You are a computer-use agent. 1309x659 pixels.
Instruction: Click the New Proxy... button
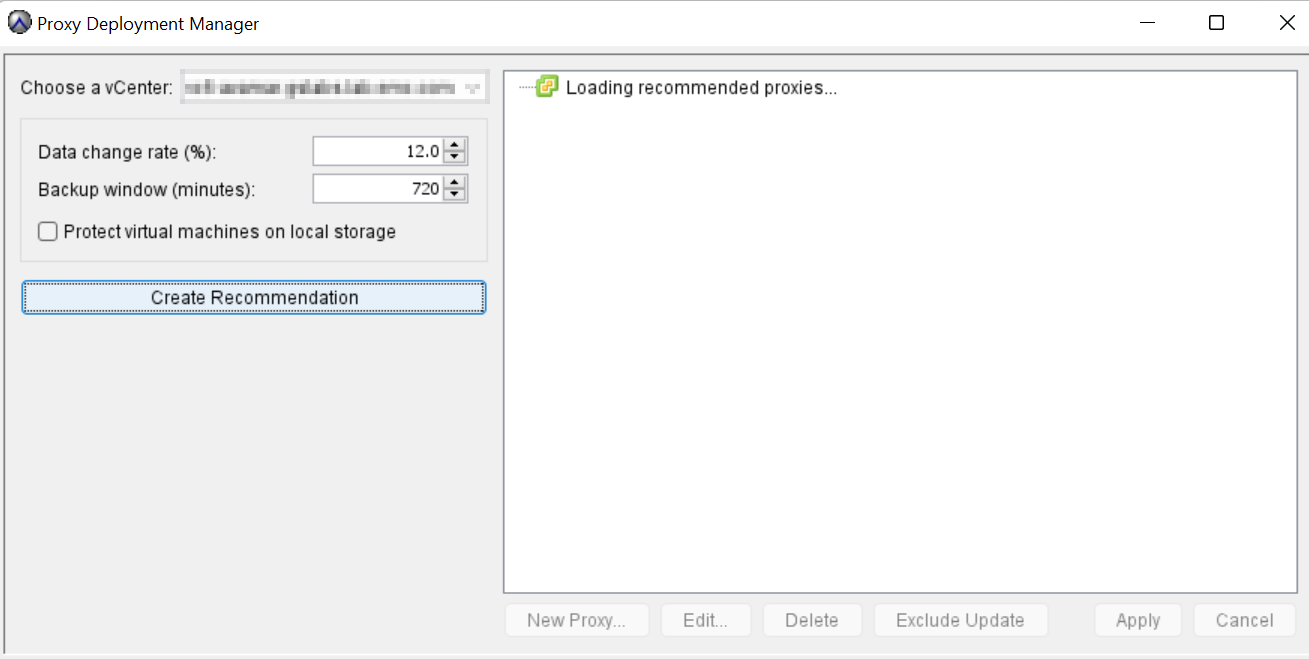pyautogui.click(x=577, y=620)
